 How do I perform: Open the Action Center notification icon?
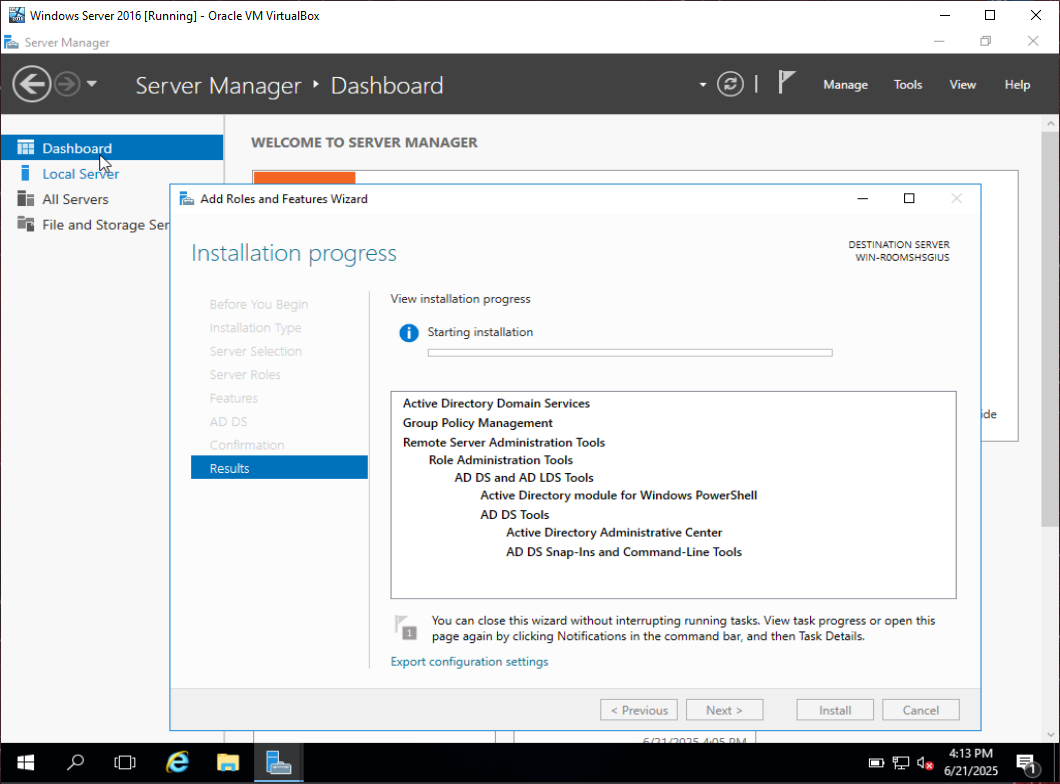[1028, 764]
